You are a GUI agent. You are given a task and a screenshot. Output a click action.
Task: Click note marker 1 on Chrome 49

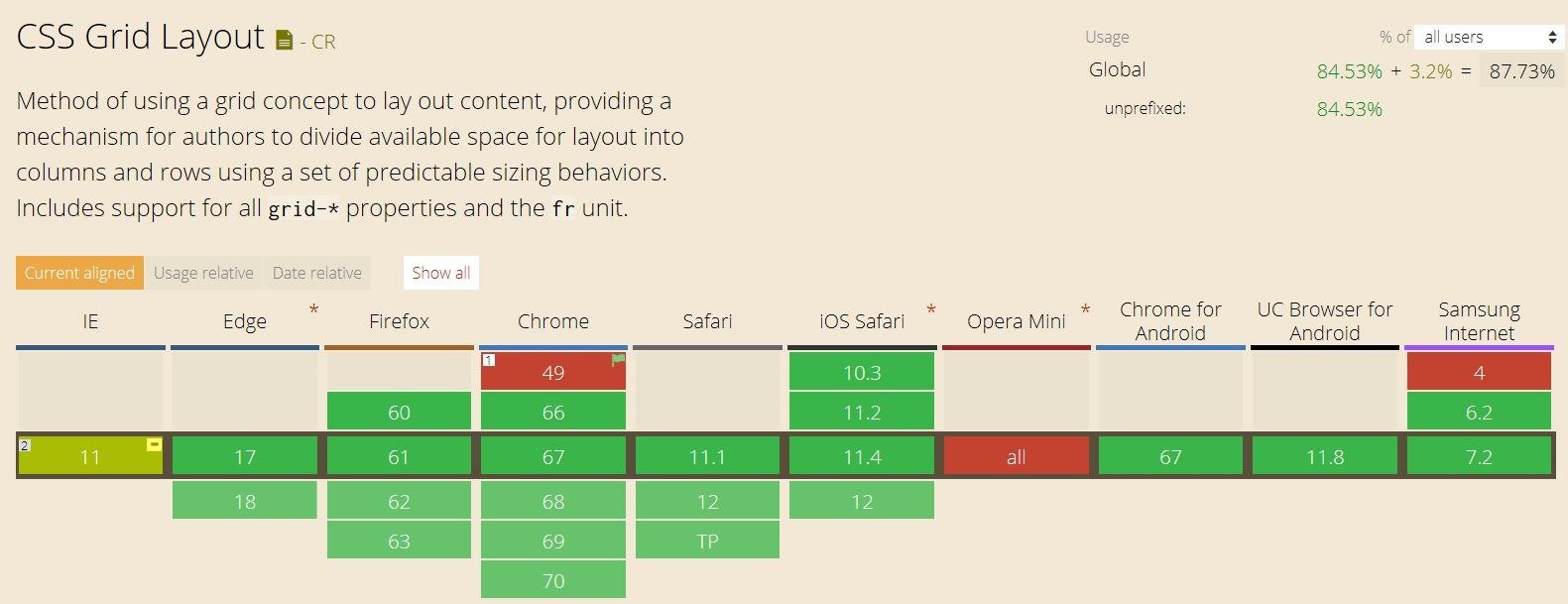coord(488,359)
